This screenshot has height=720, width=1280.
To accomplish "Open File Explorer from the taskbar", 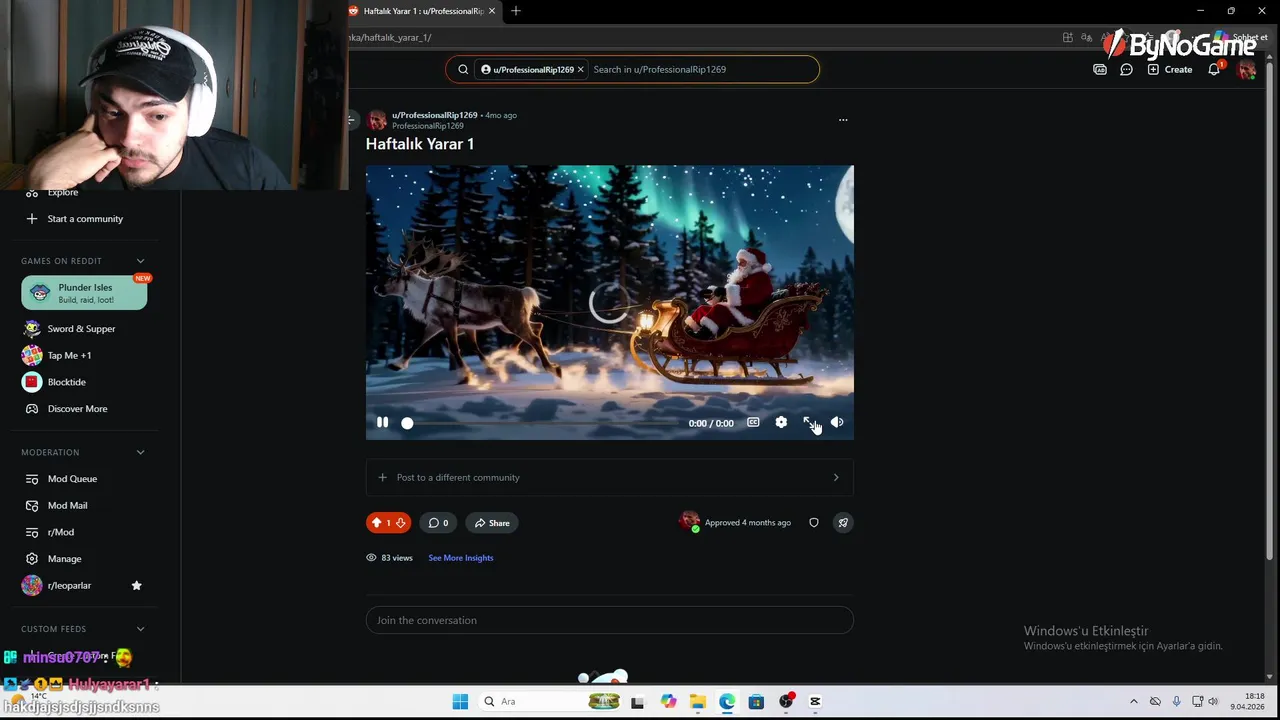I will [x=697, y=701].
